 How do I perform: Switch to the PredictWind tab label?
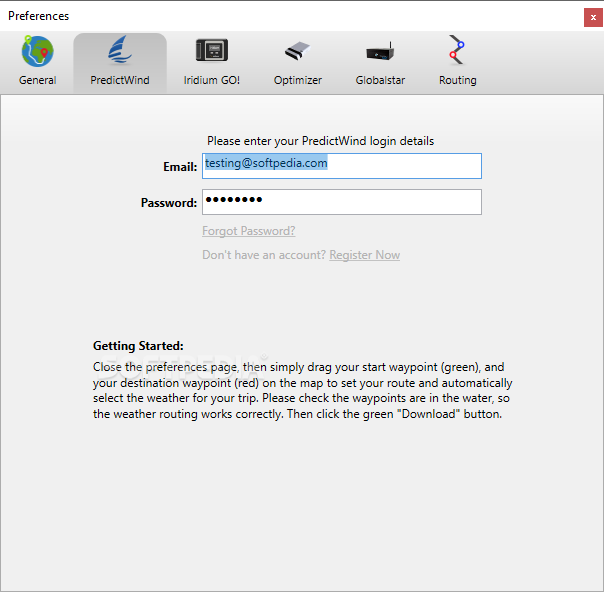pyautogui.click(x=120, y=80)
